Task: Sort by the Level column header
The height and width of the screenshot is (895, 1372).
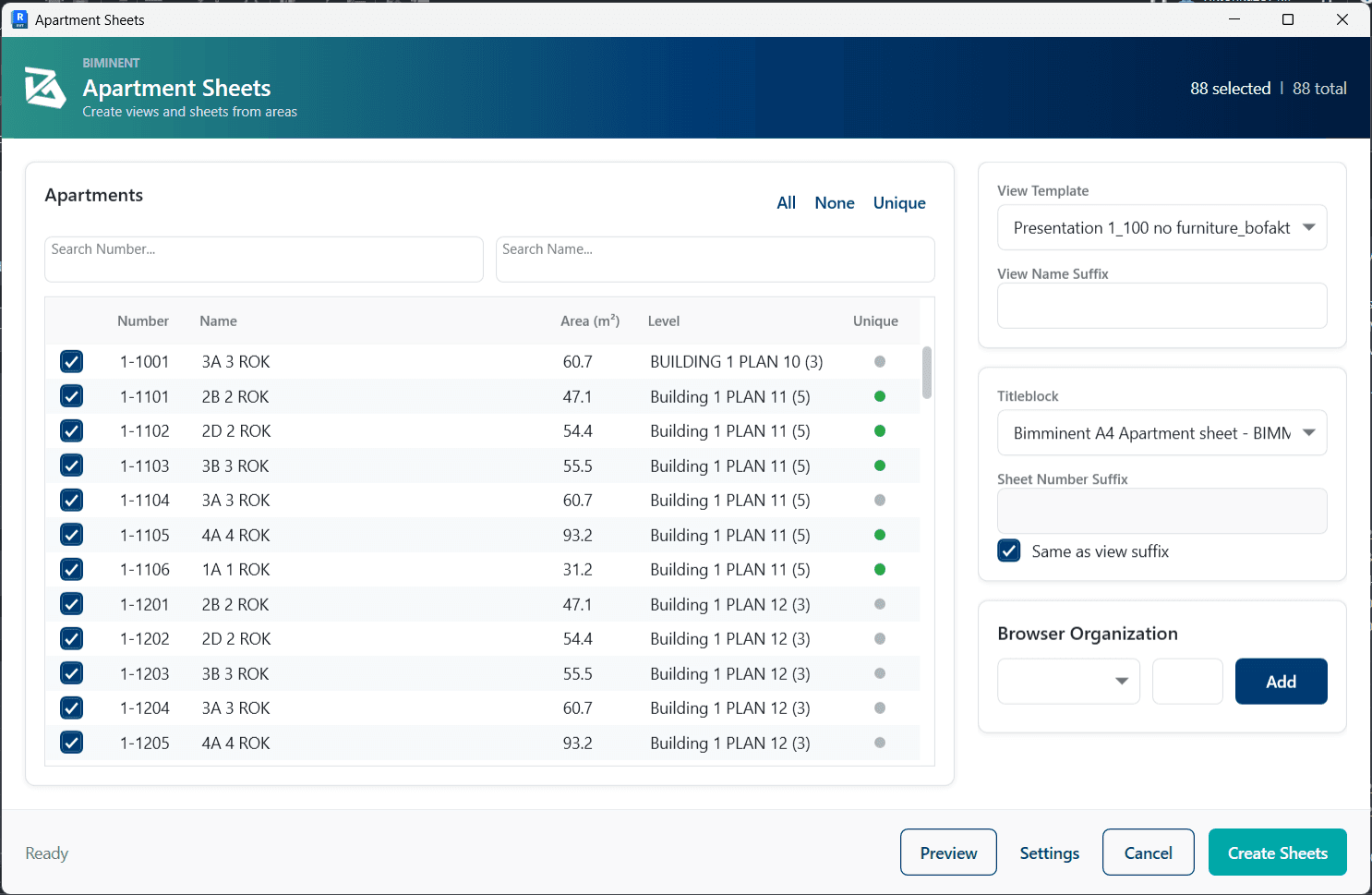Action: (x=664, y=321)
